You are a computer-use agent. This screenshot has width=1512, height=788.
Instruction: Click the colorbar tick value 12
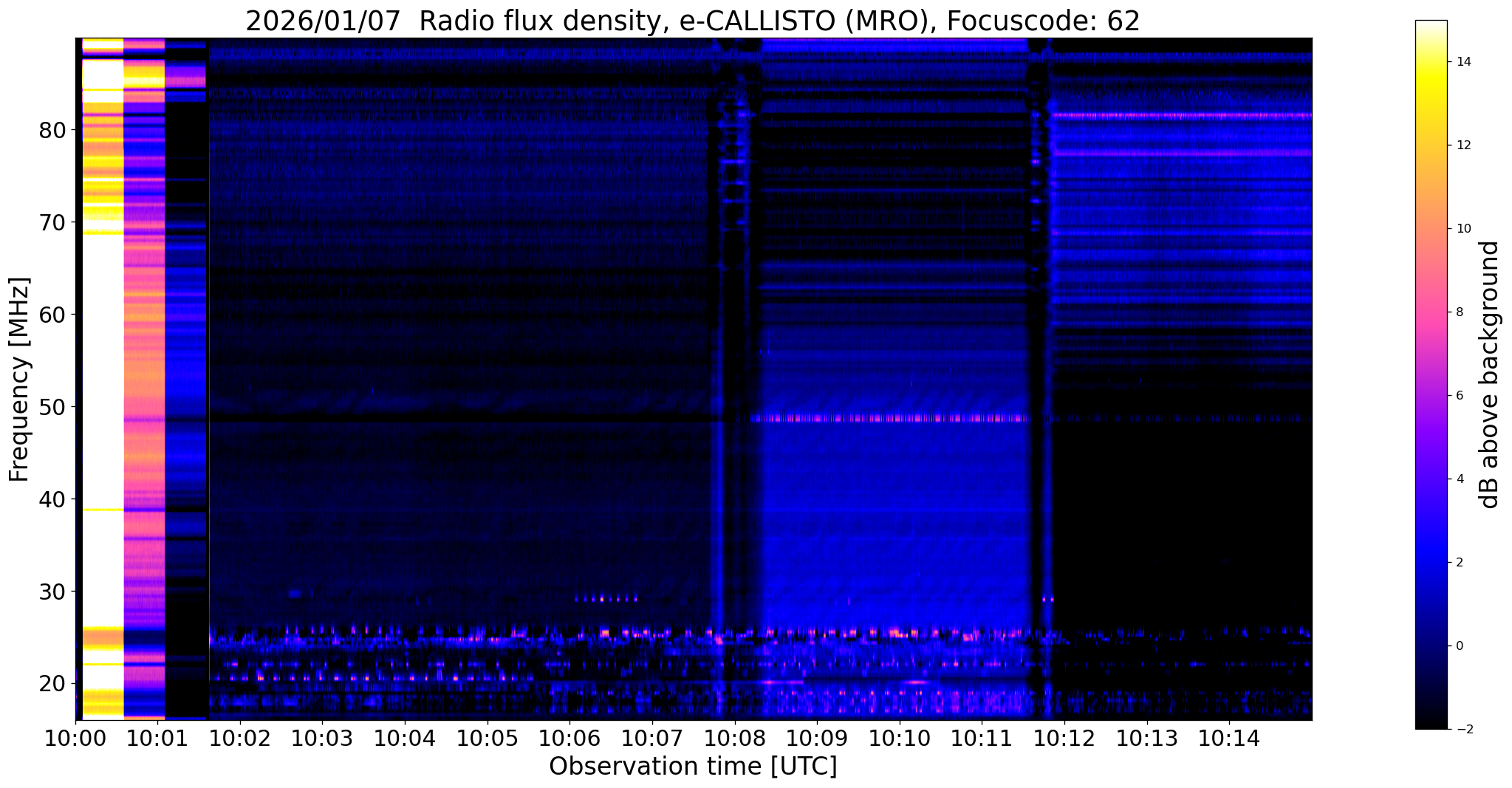coord(1463,145)
